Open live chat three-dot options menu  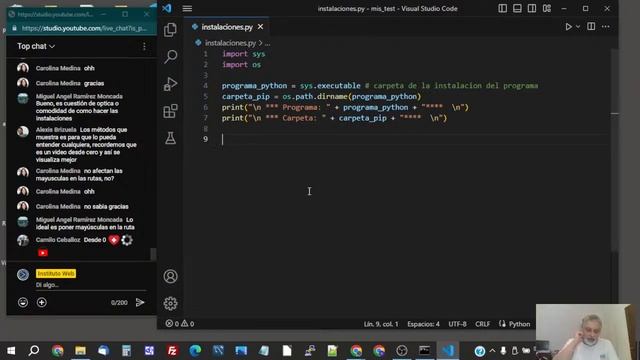(144, 47)
